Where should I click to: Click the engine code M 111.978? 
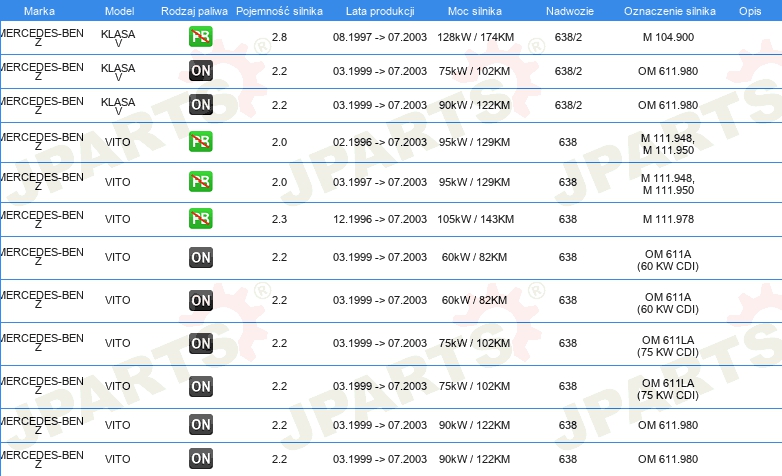[x=668, y=219]
